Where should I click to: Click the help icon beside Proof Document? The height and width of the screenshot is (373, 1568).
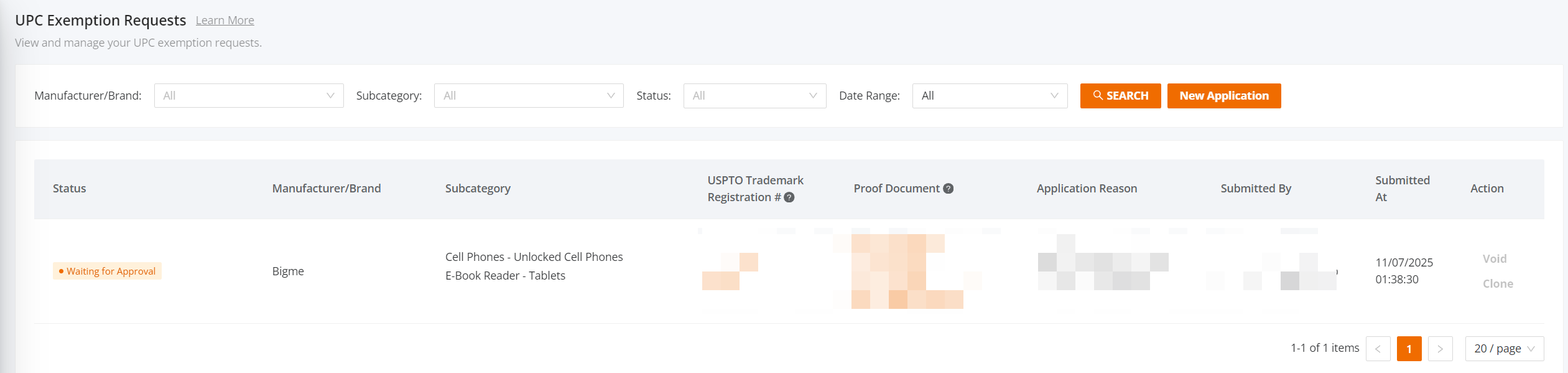[x=948, y=189]
